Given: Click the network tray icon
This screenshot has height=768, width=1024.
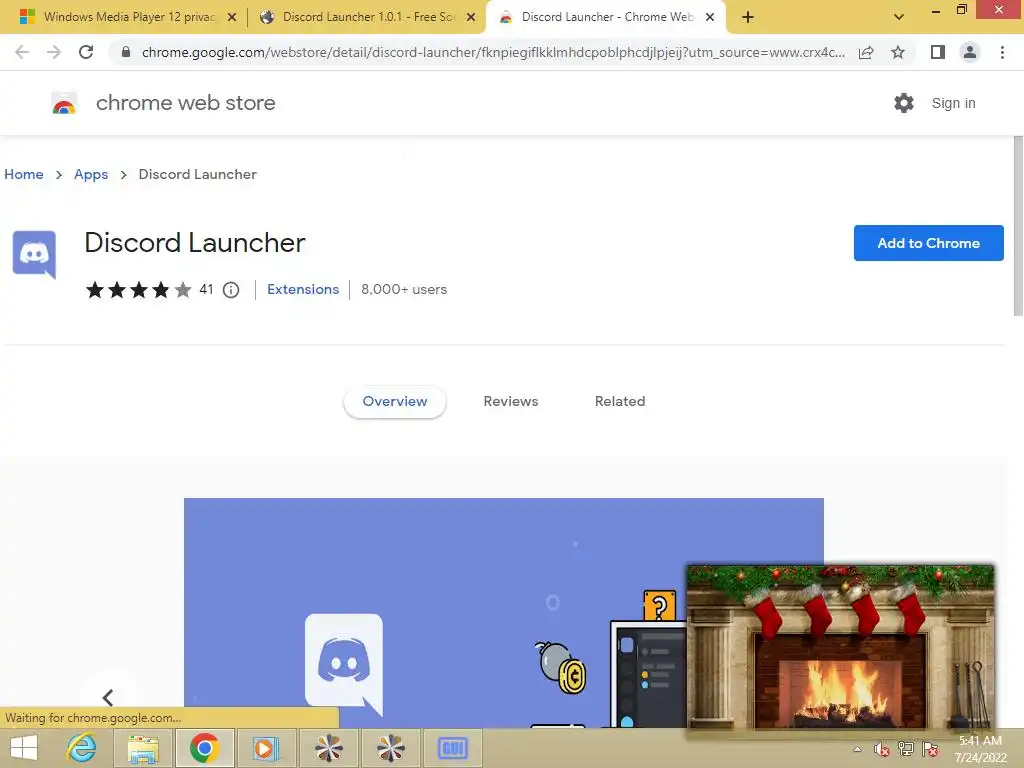Looking at the screenshot, I should pyautogui.click(x=906, y=749).
